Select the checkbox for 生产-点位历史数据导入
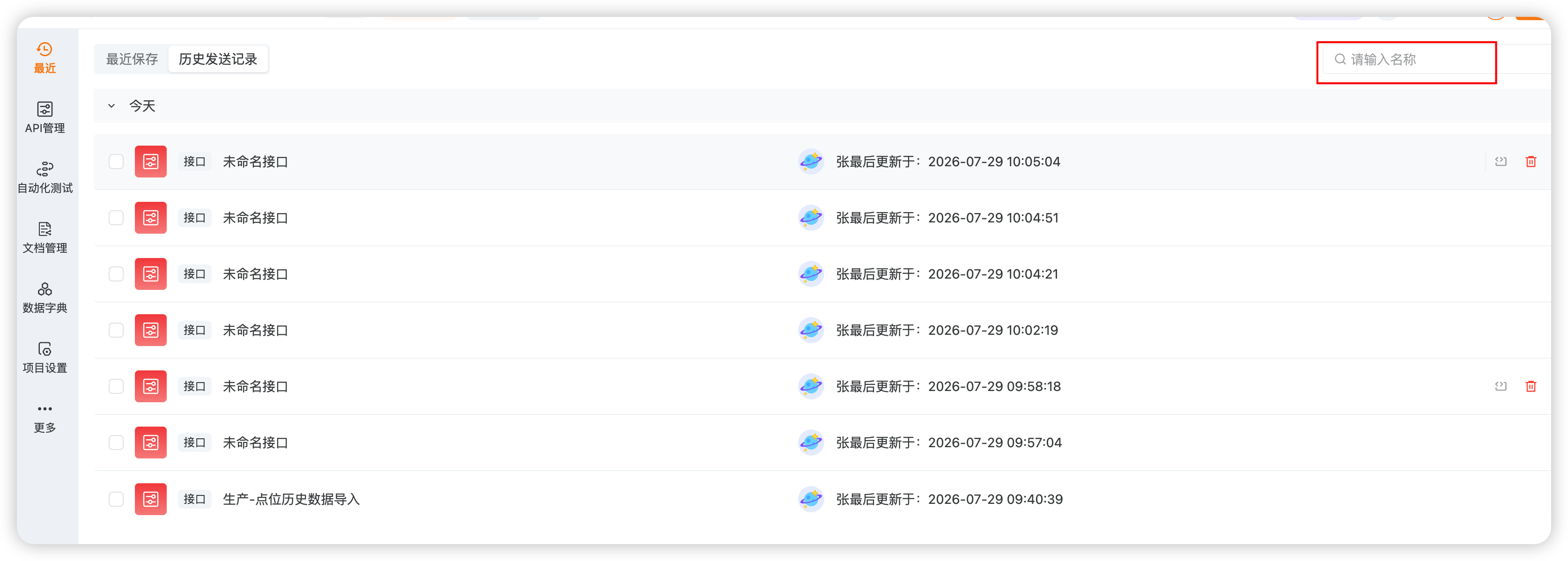This screenshot has width=1568, height=561. [116, 499]
